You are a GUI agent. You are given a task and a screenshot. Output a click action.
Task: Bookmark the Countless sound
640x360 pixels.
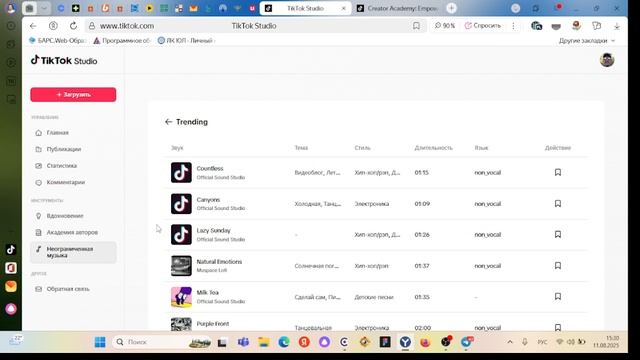click(x=558, y=172)
